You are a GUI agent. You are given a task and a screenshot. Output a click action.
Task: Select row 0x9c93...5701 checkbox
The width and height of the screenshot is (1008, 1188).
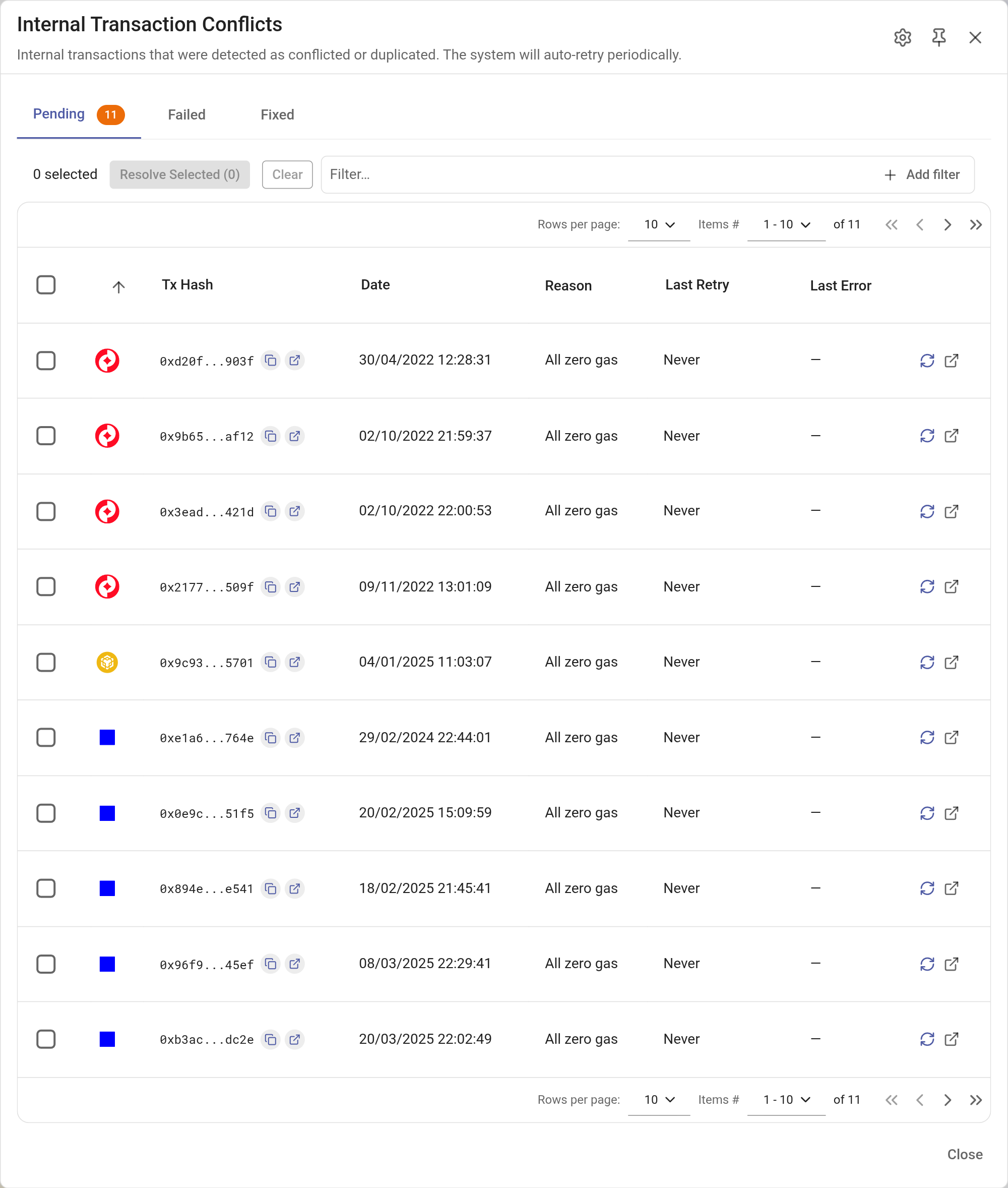tap(46, 662)
